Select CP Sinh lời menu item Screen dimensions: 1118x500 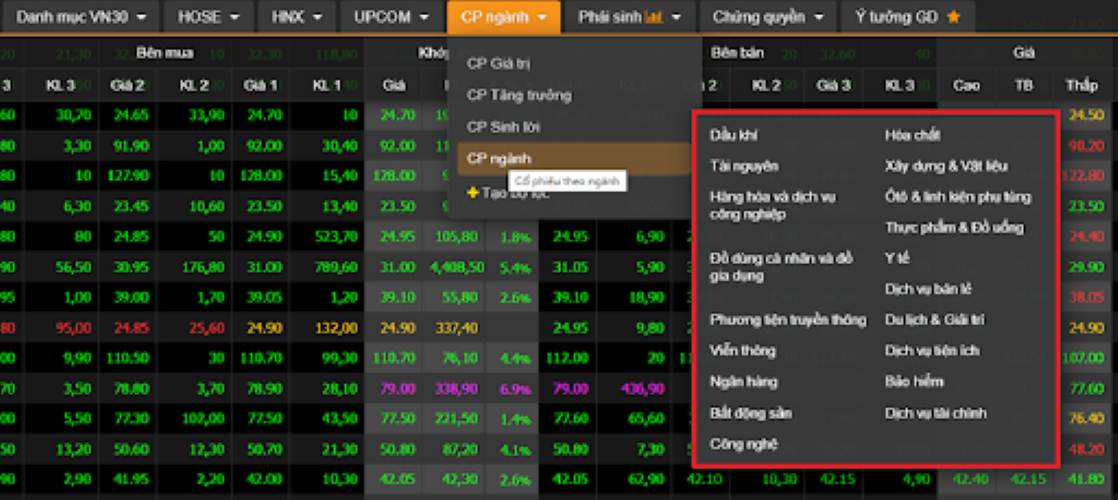click(504, 127)
